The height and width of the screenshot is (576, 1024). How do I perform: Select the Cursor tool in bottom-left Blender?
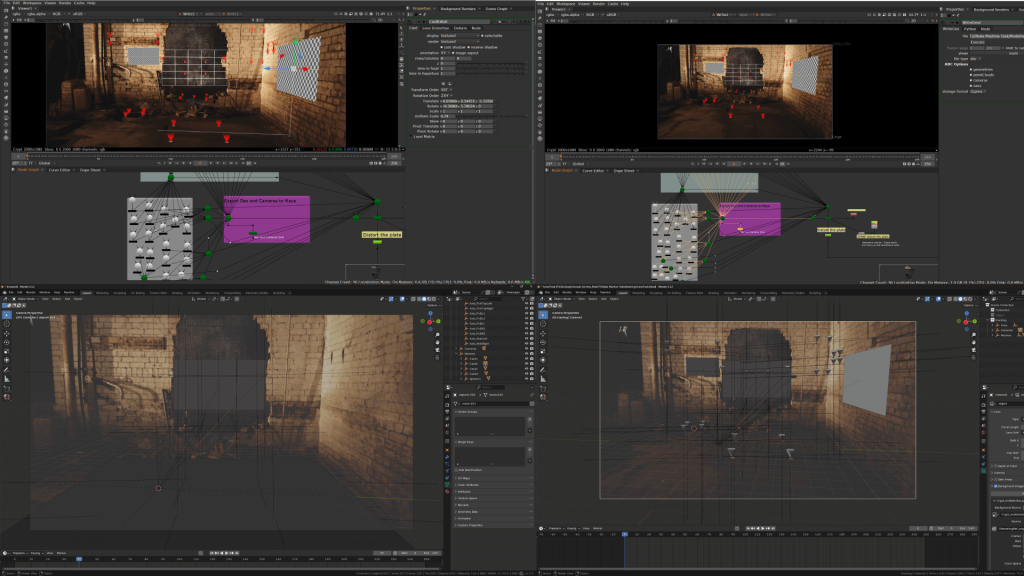7,324
